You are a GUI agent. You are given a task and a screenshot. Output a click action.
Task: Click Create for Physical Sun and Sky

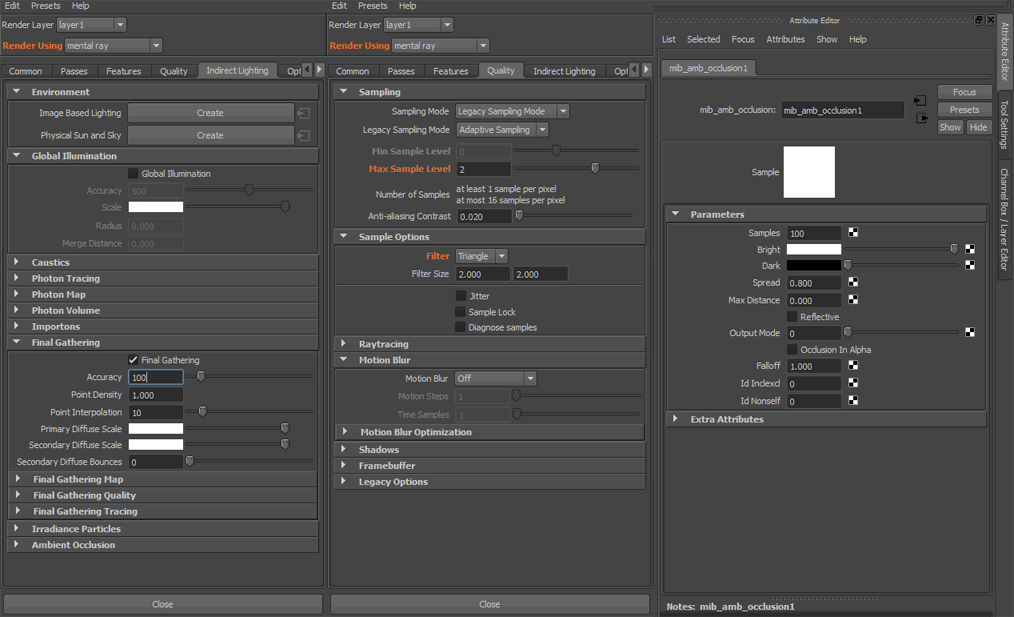pyautogui.click(x=210, y=135)
